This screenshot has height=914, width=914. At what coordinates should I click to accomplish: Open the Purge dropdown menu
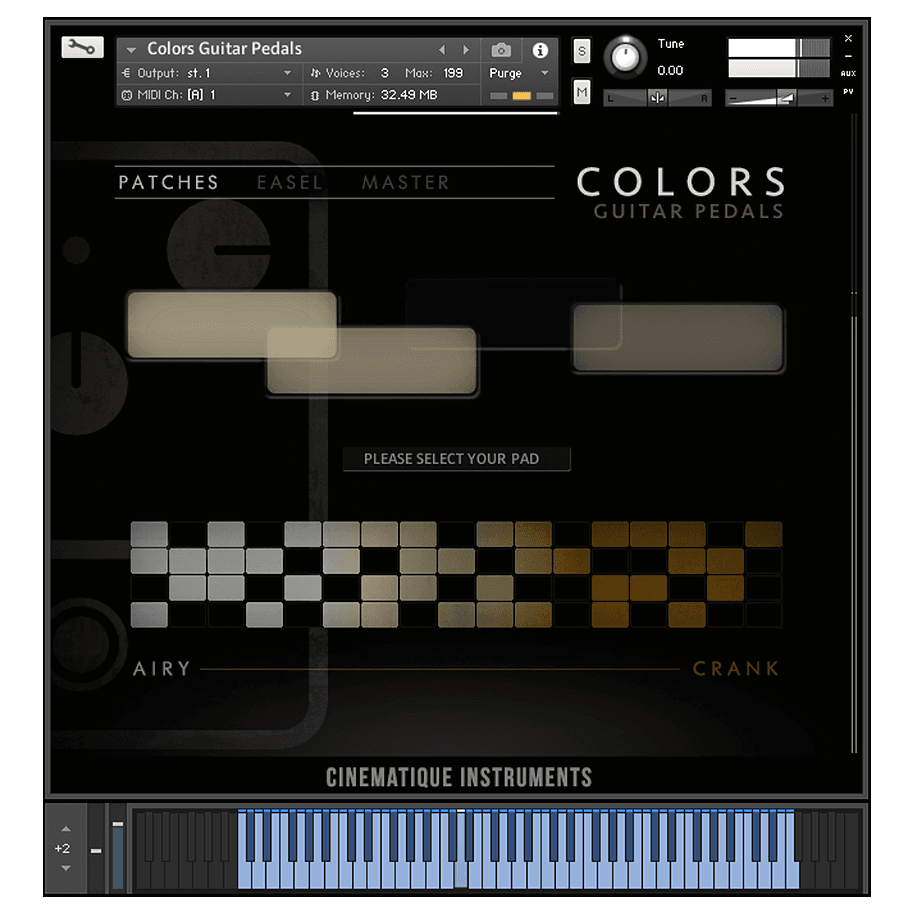point(518,73)
